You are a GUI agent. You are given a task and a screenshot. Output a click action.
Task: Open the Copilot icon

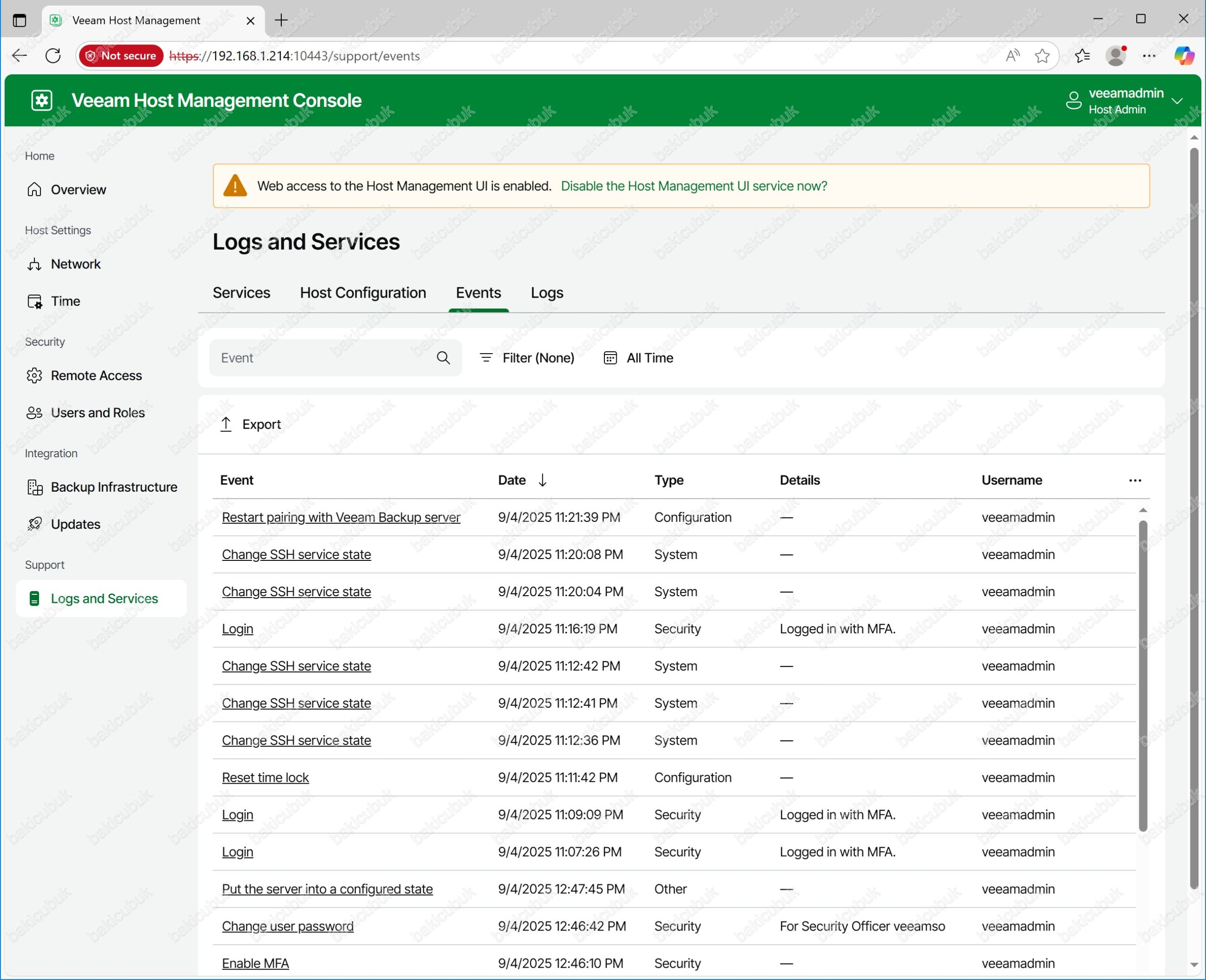click(x=1184, y=55)
